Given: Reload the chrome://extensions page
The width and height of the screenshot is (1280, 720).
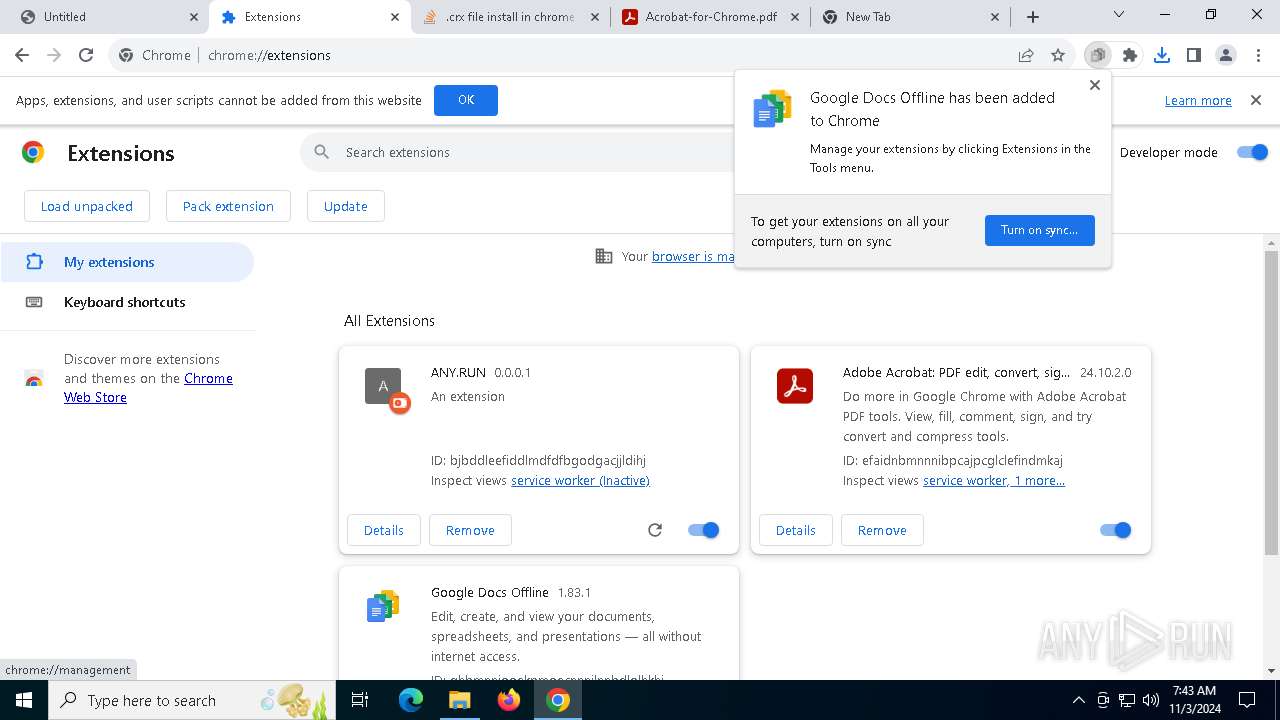Looking at the screenshot, I should click(x=86, y=55).
